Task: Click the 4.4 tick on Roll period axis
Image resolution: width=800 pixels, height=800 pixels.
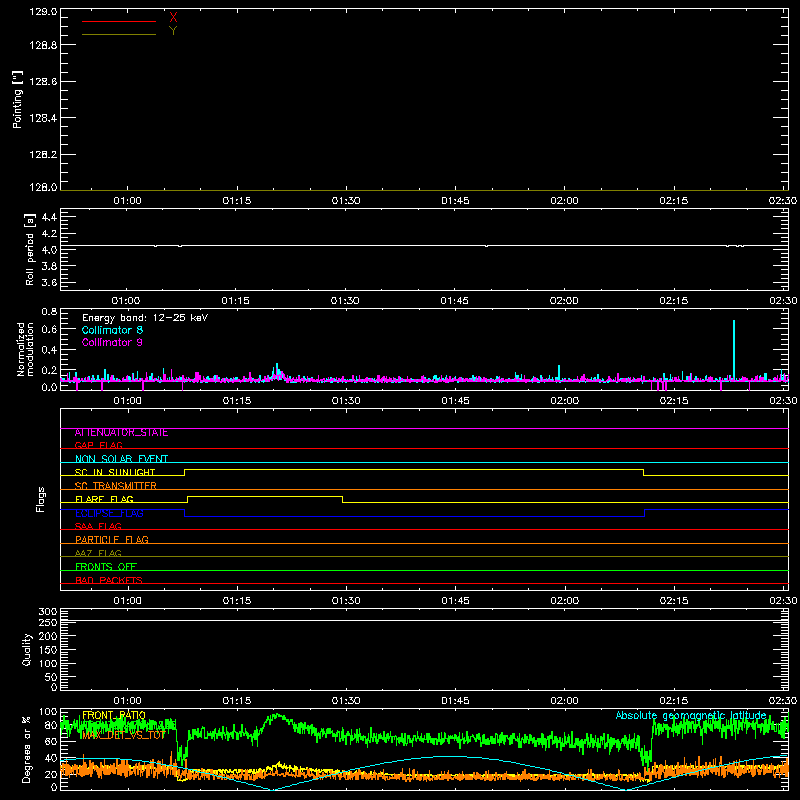Action: click(x=49, y=217)
